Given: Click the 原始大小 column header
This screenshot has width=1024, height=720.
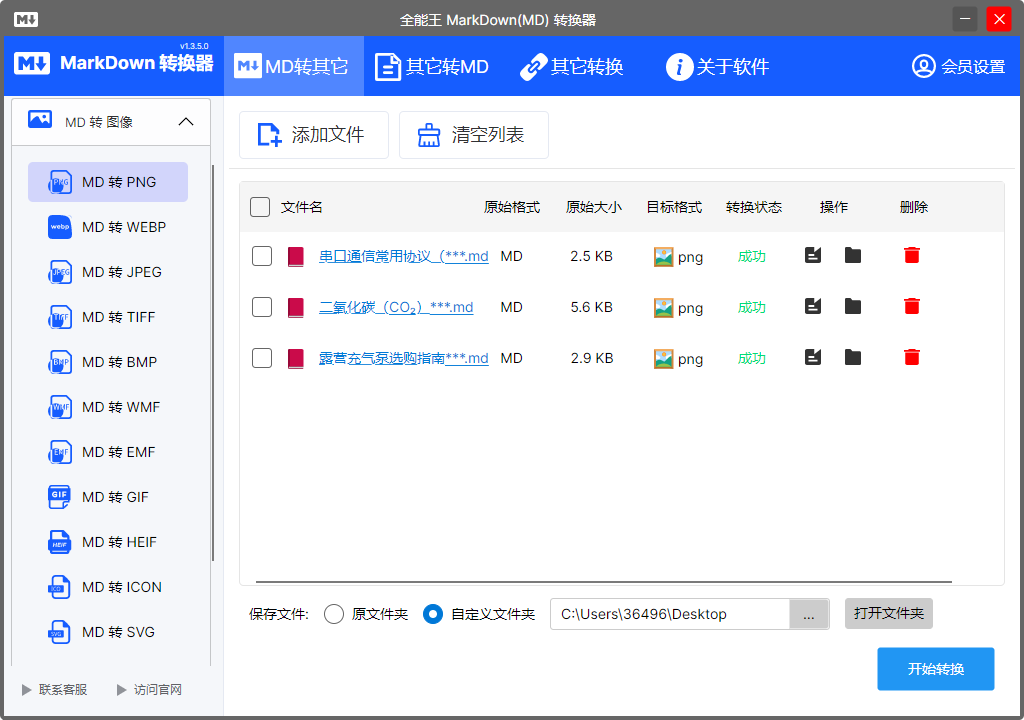Looking at the screenshot, I should [594, 207].
